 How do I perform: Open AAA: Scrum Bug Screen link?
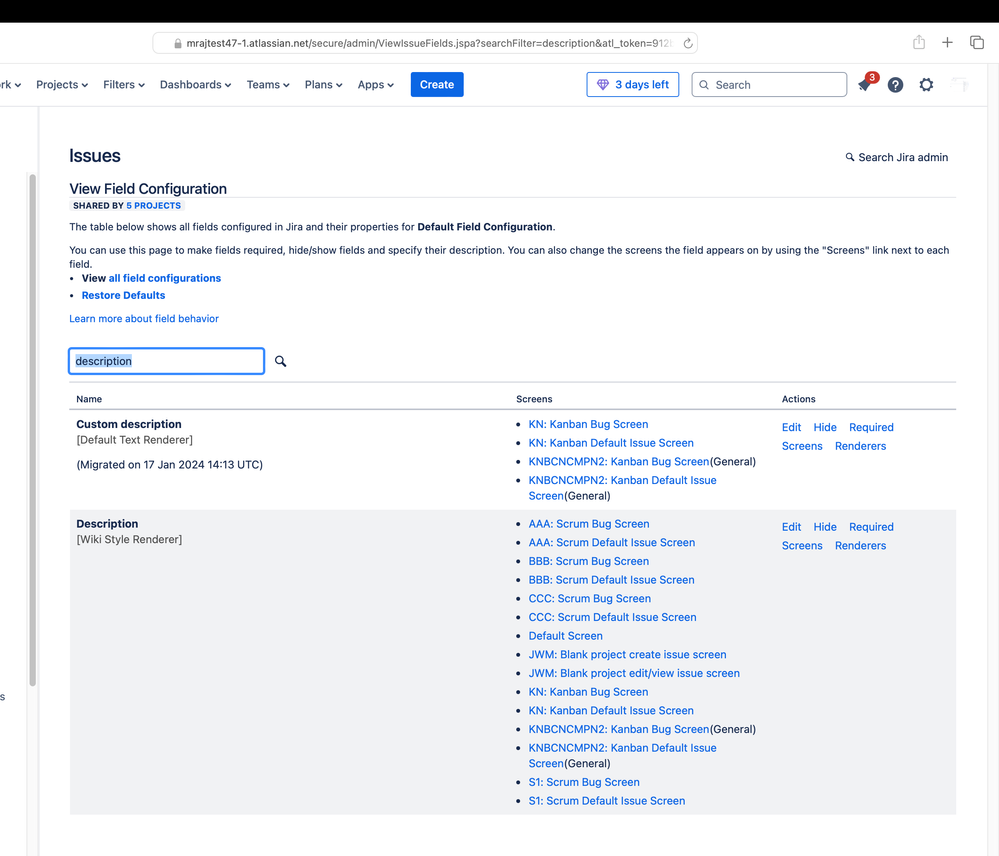point(589,524)
